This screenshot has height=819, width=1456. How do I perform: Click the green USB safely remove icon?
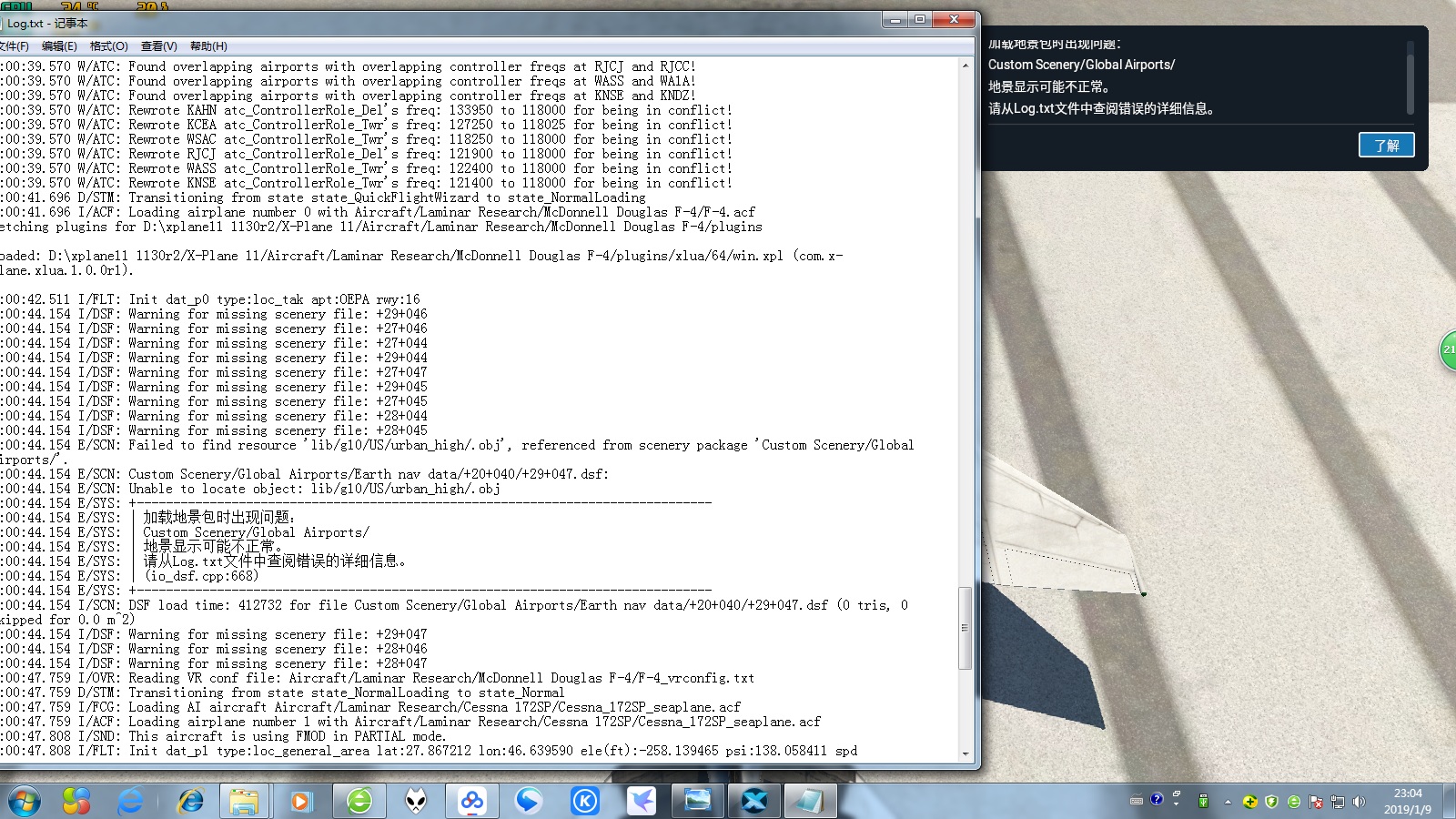click(x=1203, y=802)
